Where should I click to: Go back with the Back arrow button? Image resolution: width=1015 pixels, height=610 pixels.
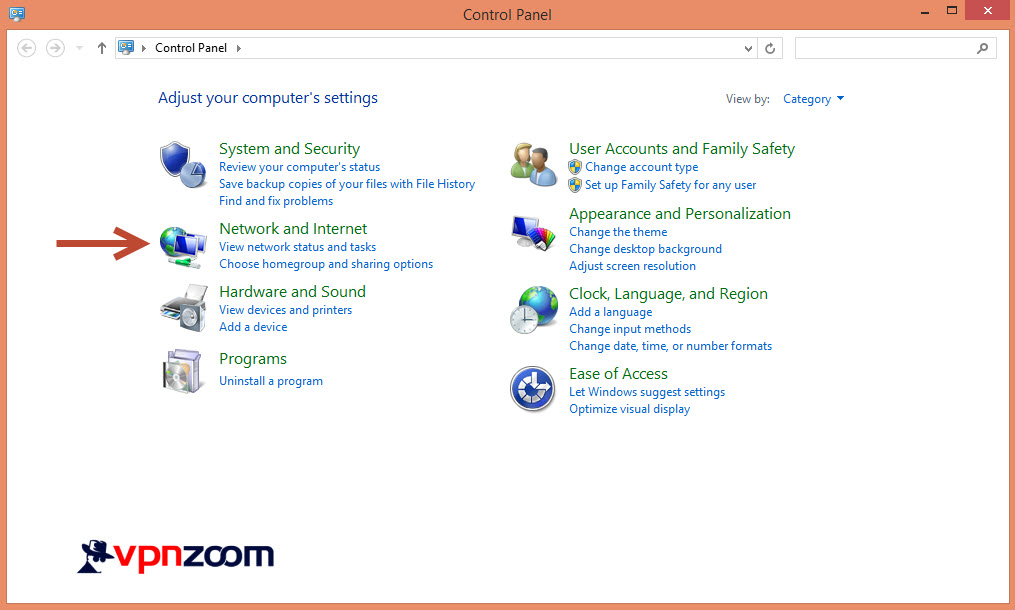click(x=27, y=48)
